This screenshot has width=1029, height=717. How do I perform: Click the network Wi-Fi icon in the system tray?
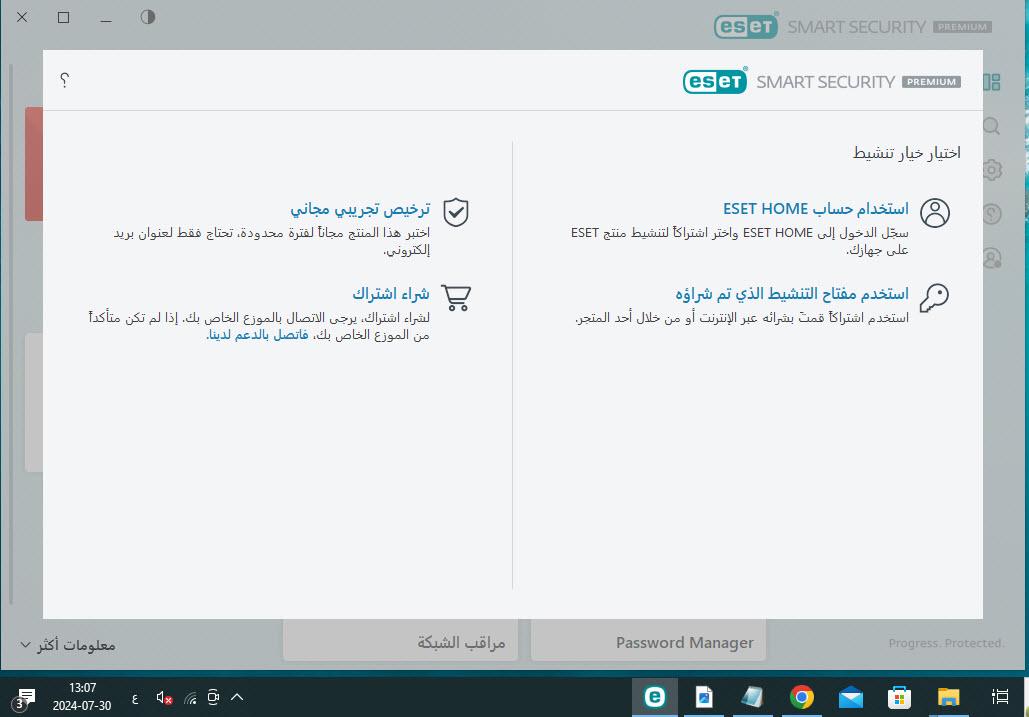point(190,697)
